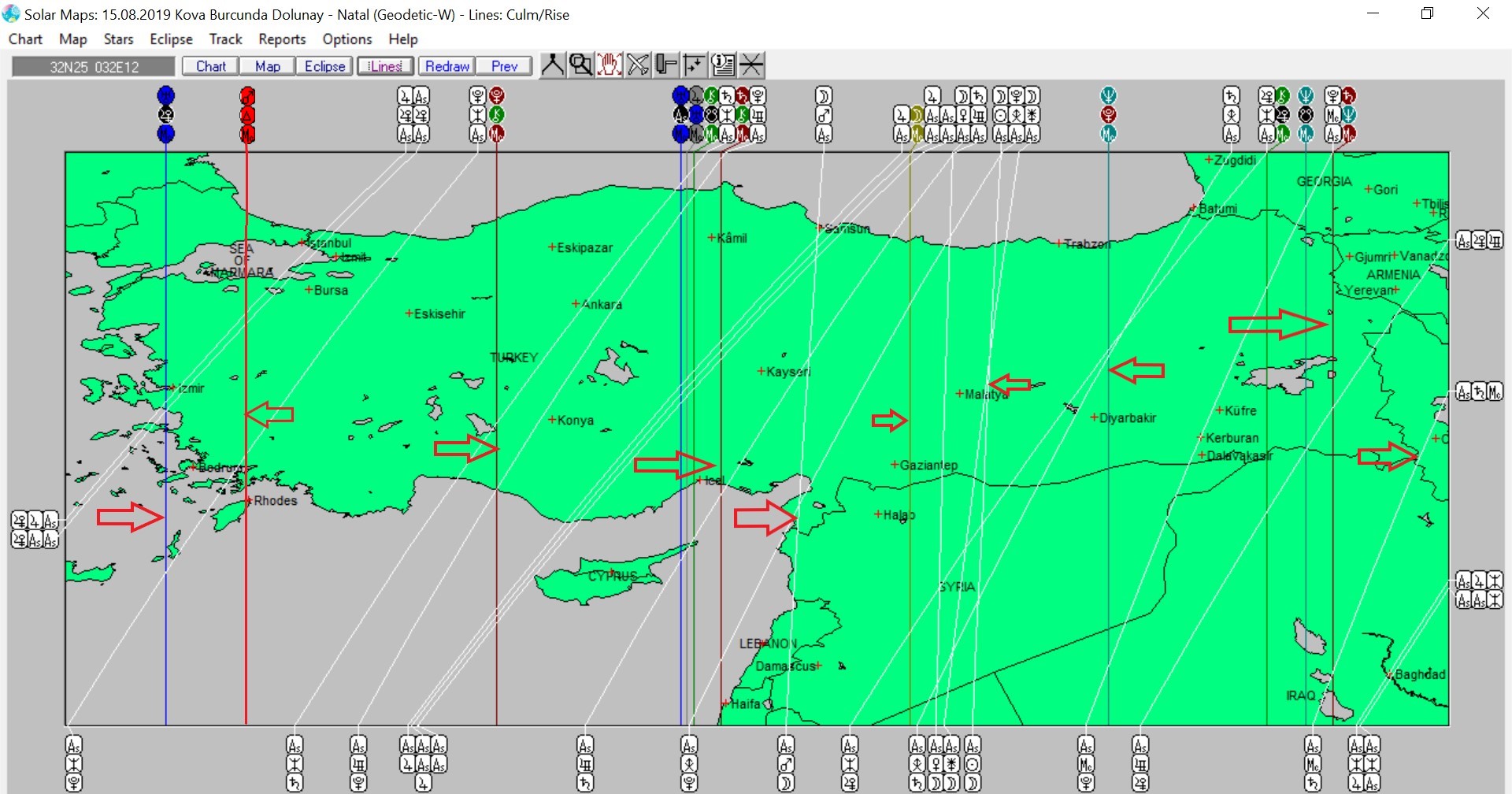Open the info report icon

pyautogui.click(x=723, y=65)
